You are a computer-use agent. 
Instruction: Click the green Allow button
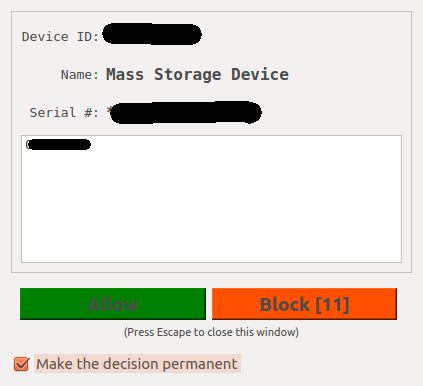pos(113,304)
